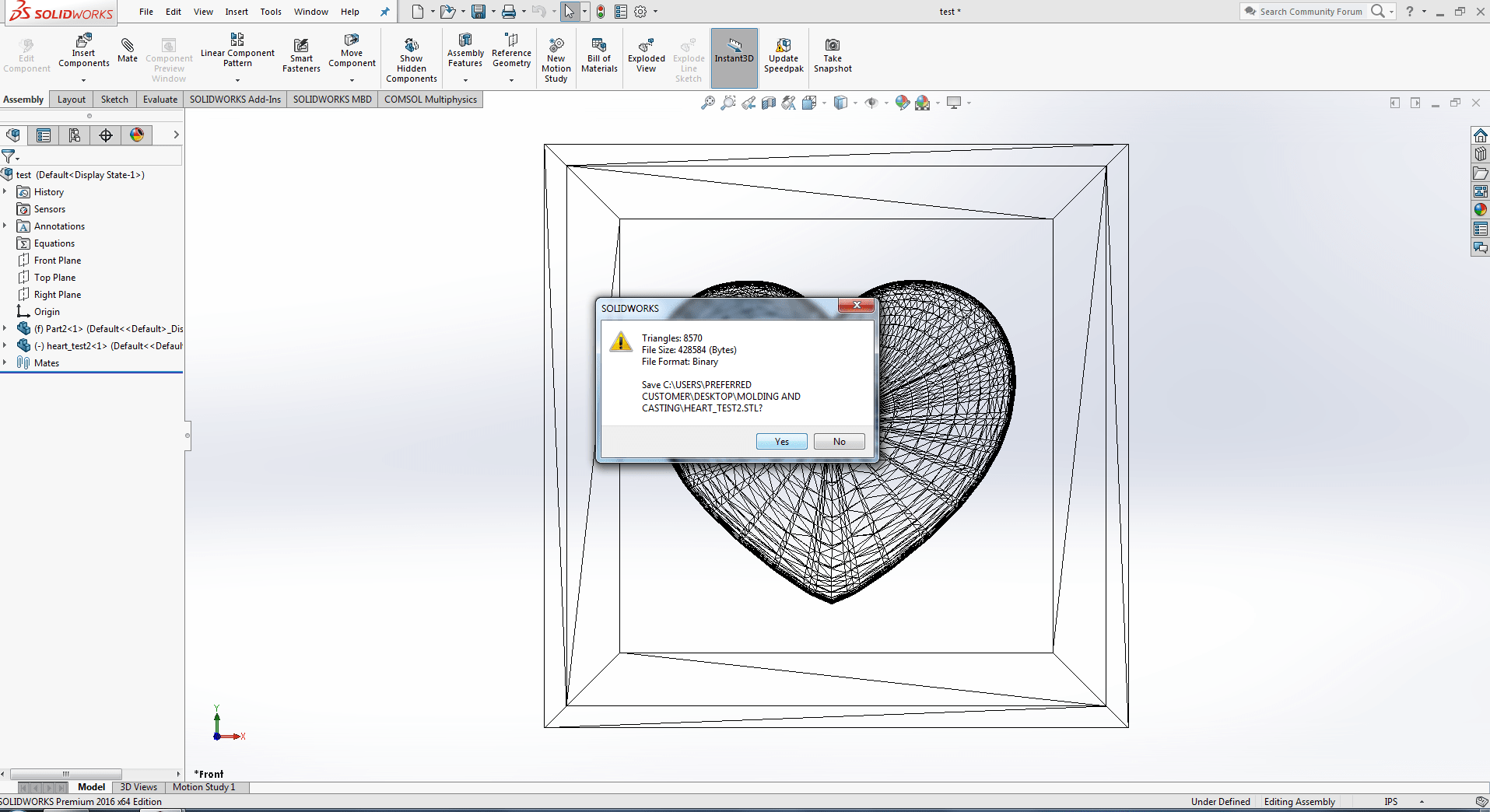The image size is (1490, 812).
Task: Open the PropertyManager tab
Action: pos(44,135)
